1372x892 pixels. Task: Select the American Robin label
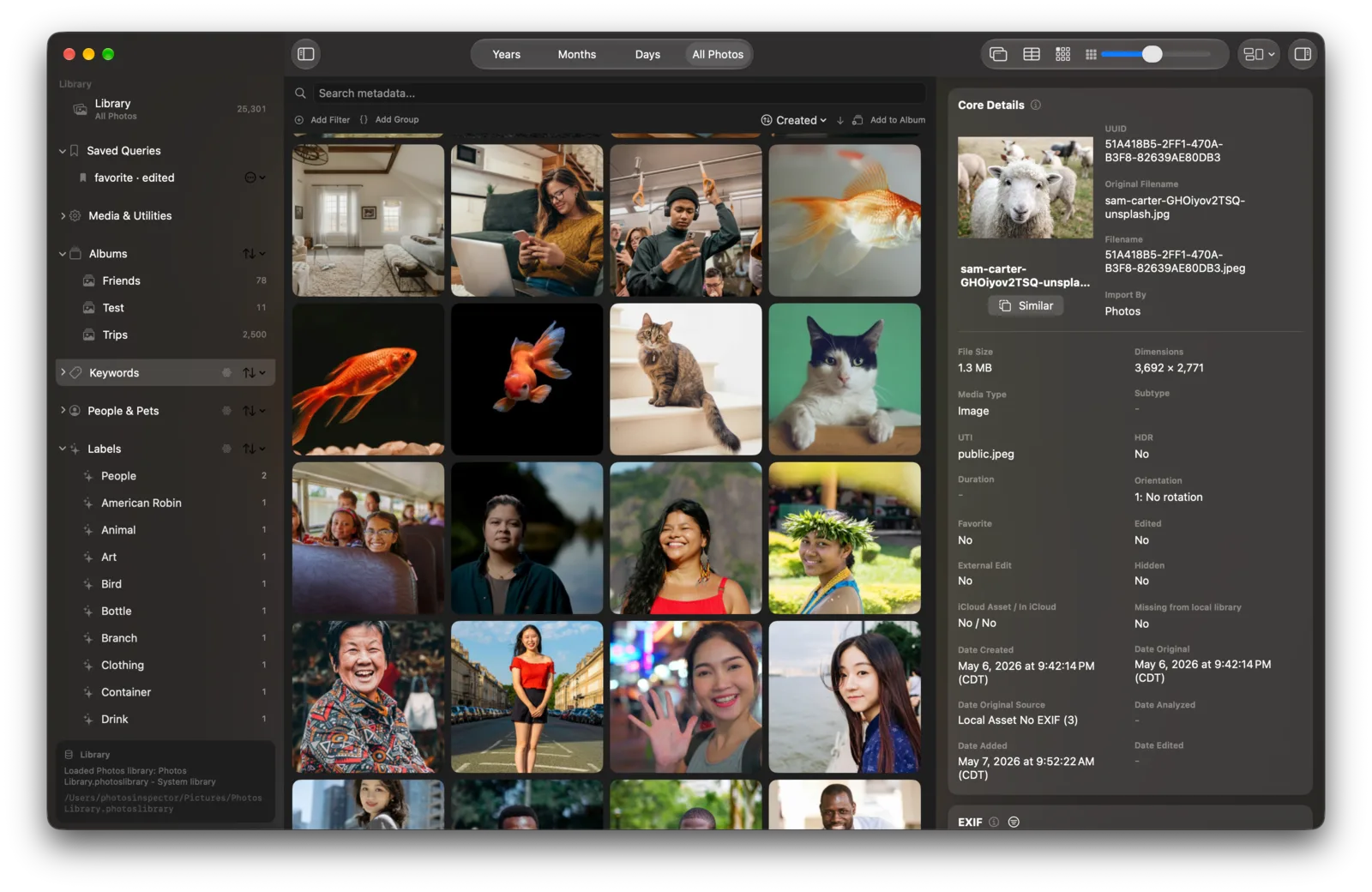[x=165, y=503]
